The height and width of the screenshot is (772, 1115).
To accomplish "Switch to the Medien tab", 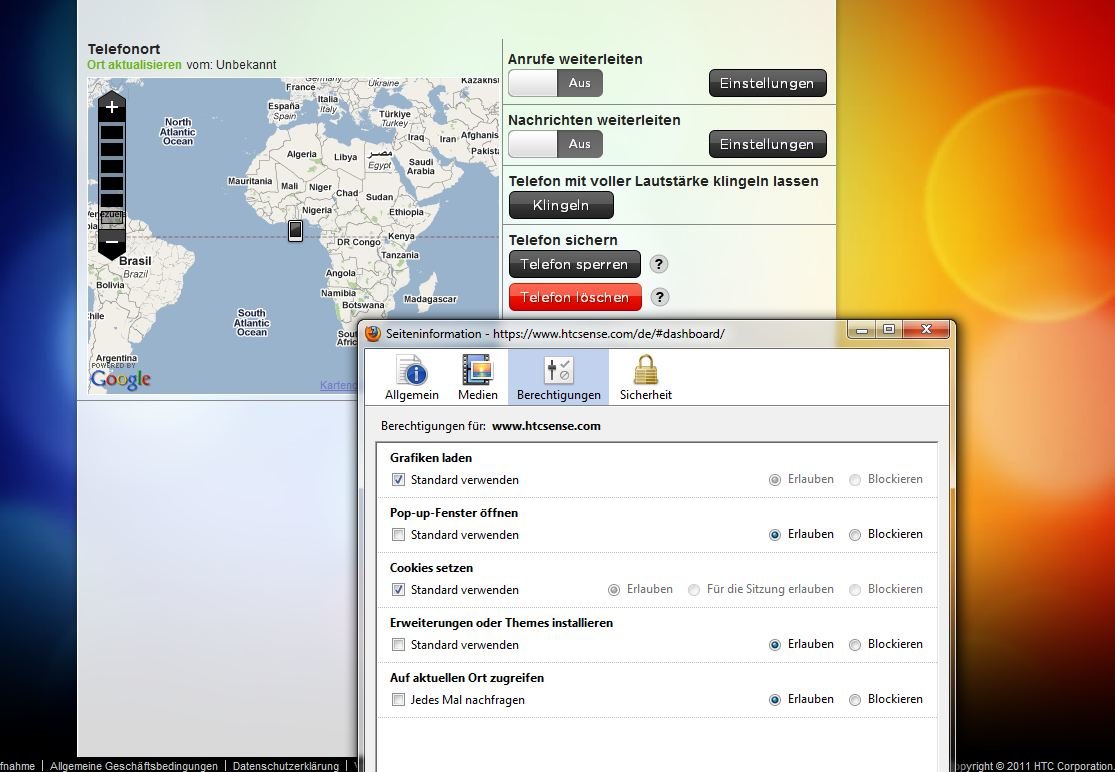I will coord(478,377).
